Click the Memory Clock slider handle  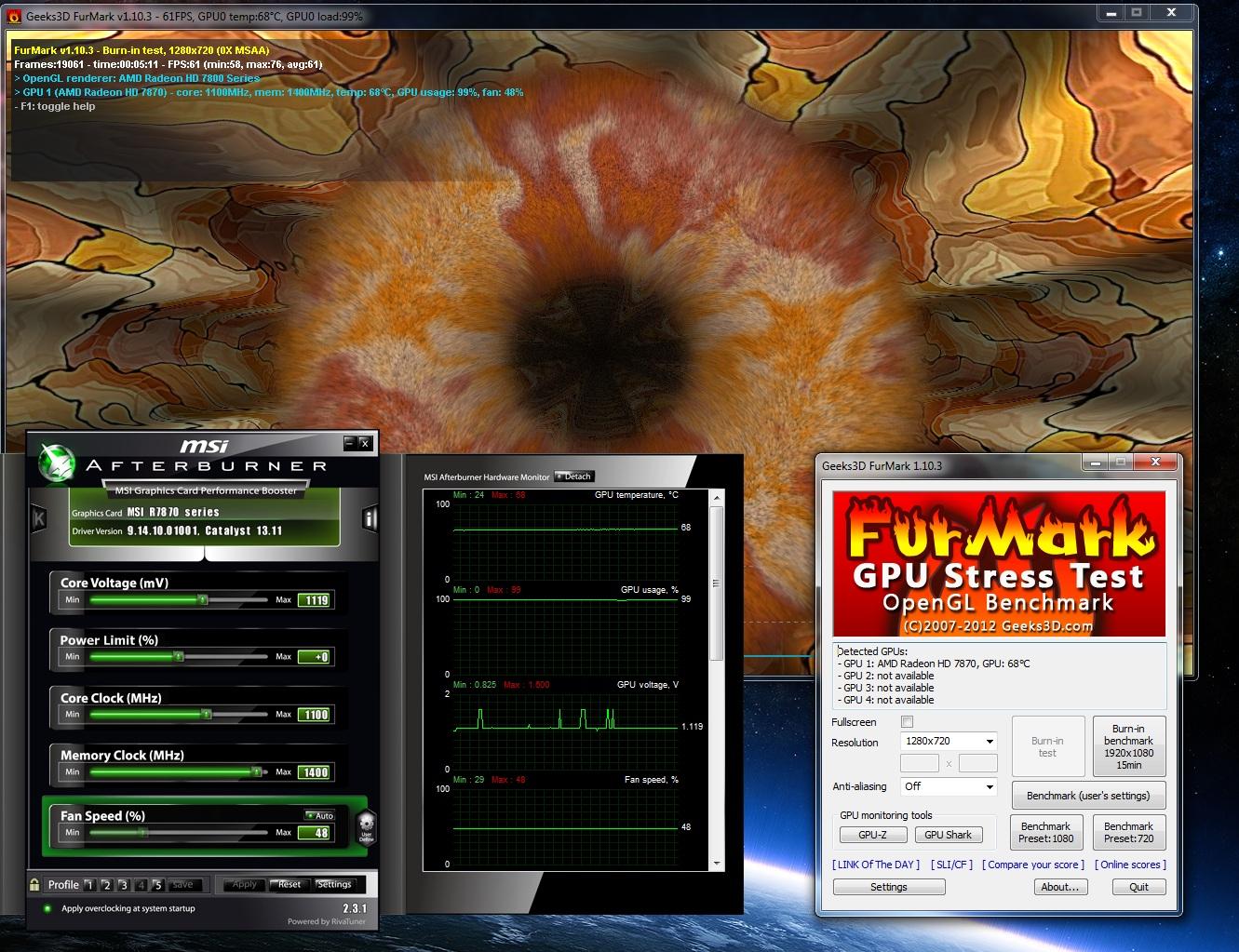(x=256, y=771)
